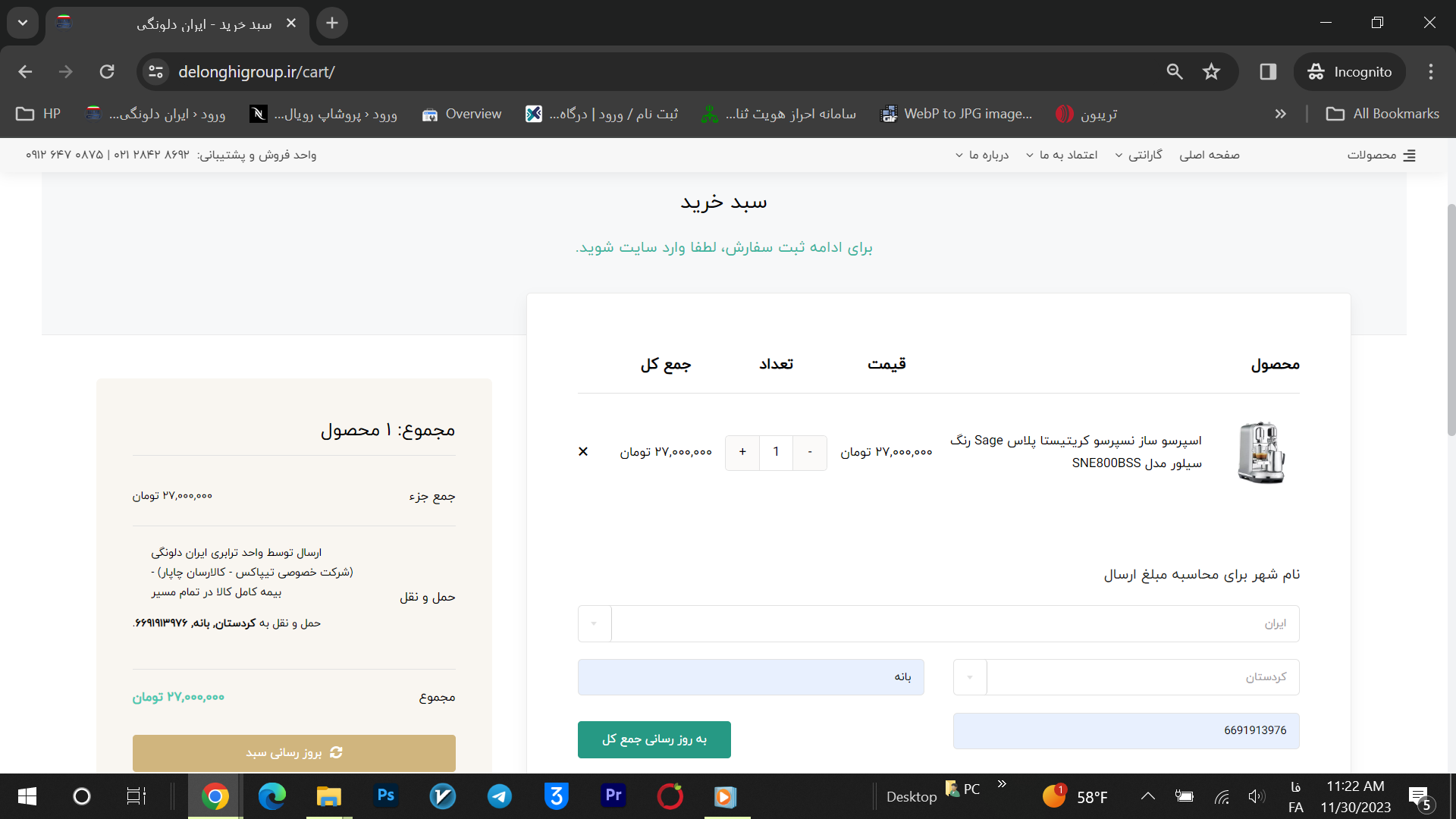Image resolution: width=1456 pixels, height=819 pixels.
Task: Go to صفحه اصلی home page
Action: tap(1210, 155)
